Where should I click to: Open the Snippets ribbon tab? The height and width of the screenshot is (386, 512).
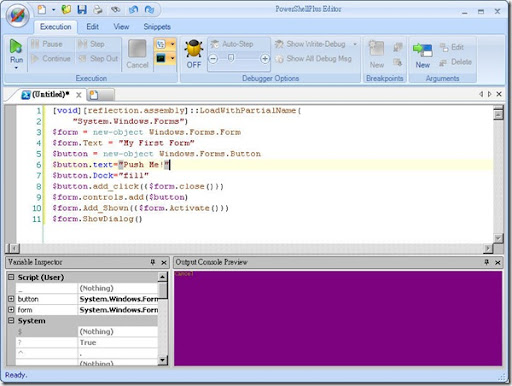157,27
